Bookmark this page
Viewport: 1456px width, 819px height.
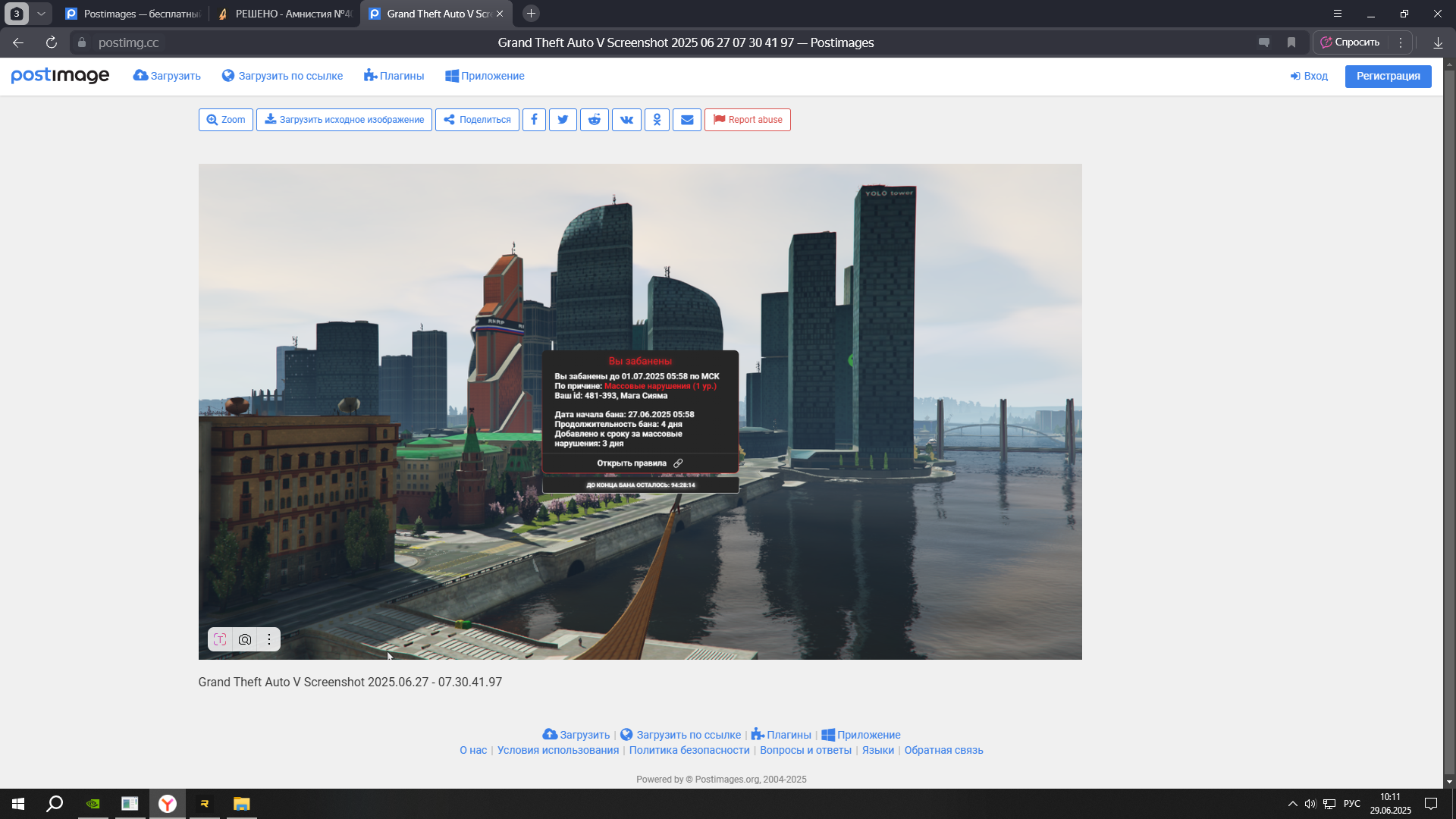click(1291, 42)
